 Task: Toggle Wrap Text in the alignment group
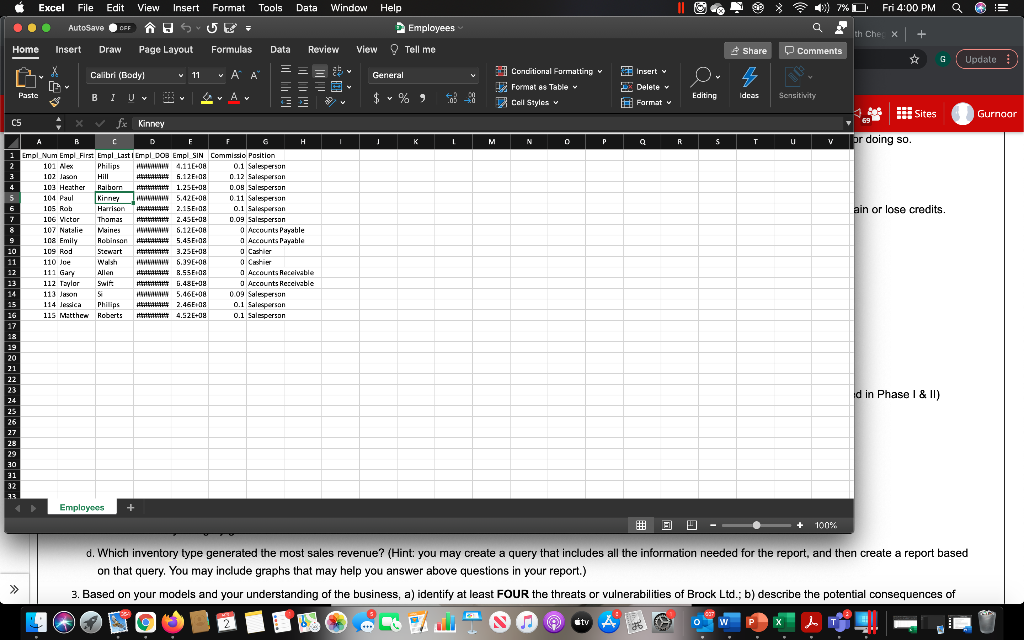pyautogui.click(x=336, y=72)
